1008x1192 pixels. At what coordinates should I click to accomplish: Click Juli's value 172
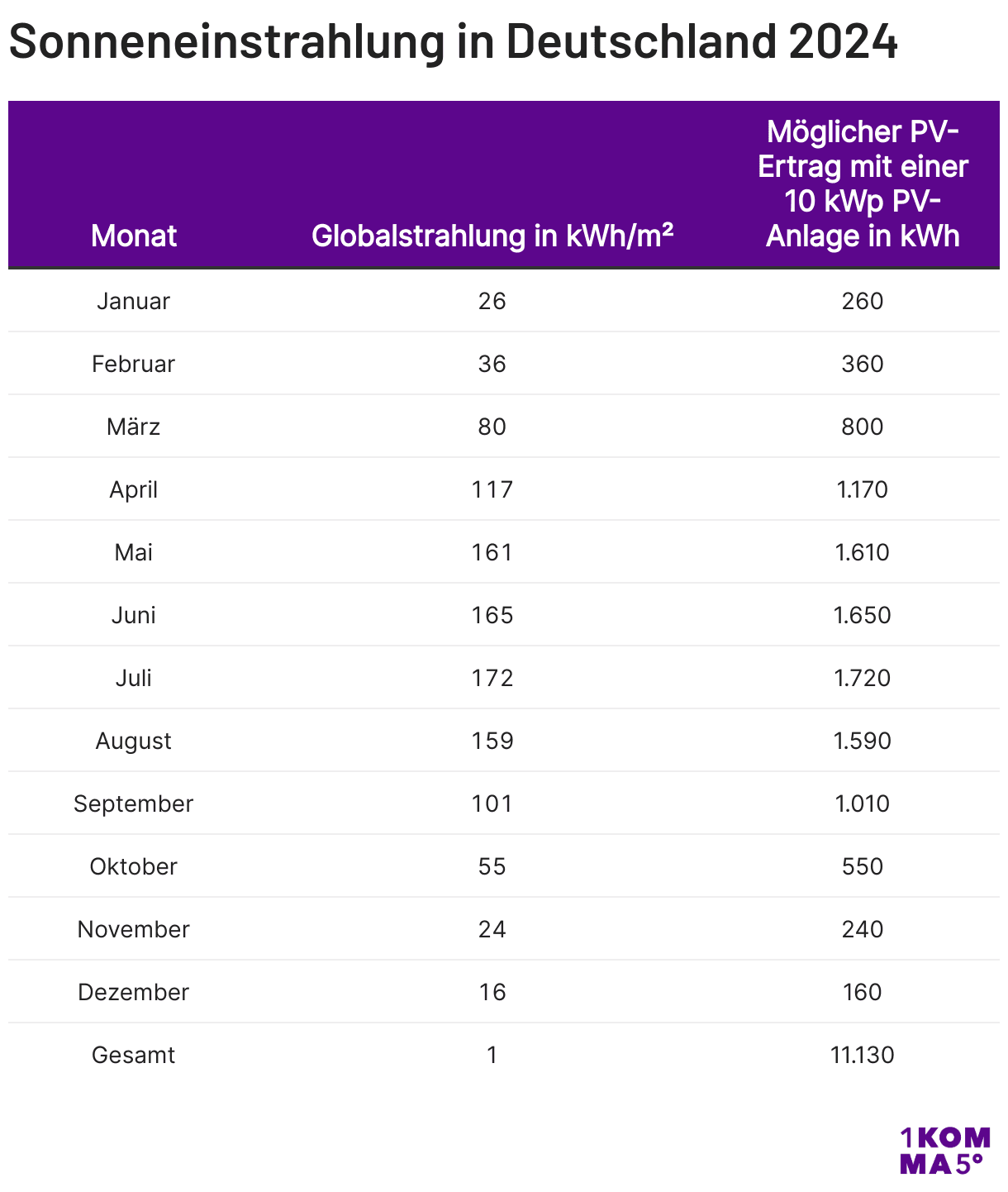click(492, 678)
